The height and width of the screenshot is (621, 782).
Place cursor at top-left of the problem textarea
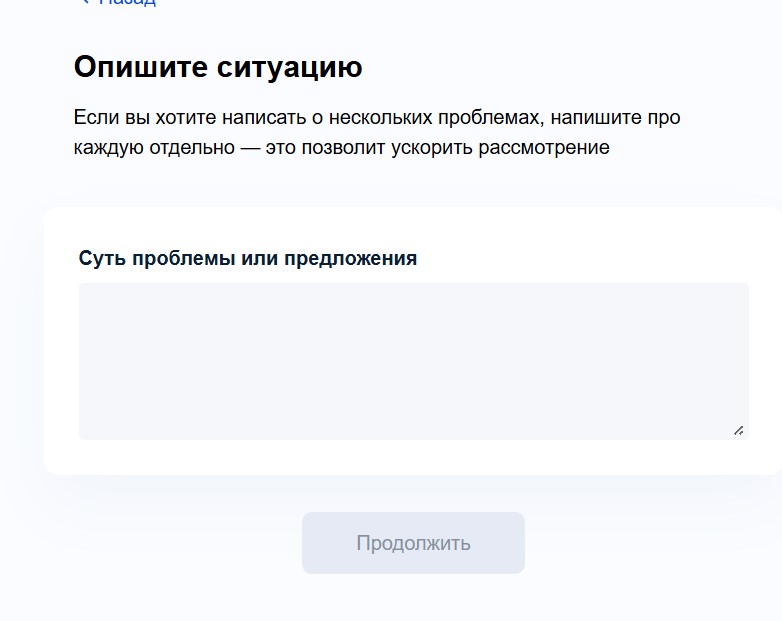tap(89, 294)
